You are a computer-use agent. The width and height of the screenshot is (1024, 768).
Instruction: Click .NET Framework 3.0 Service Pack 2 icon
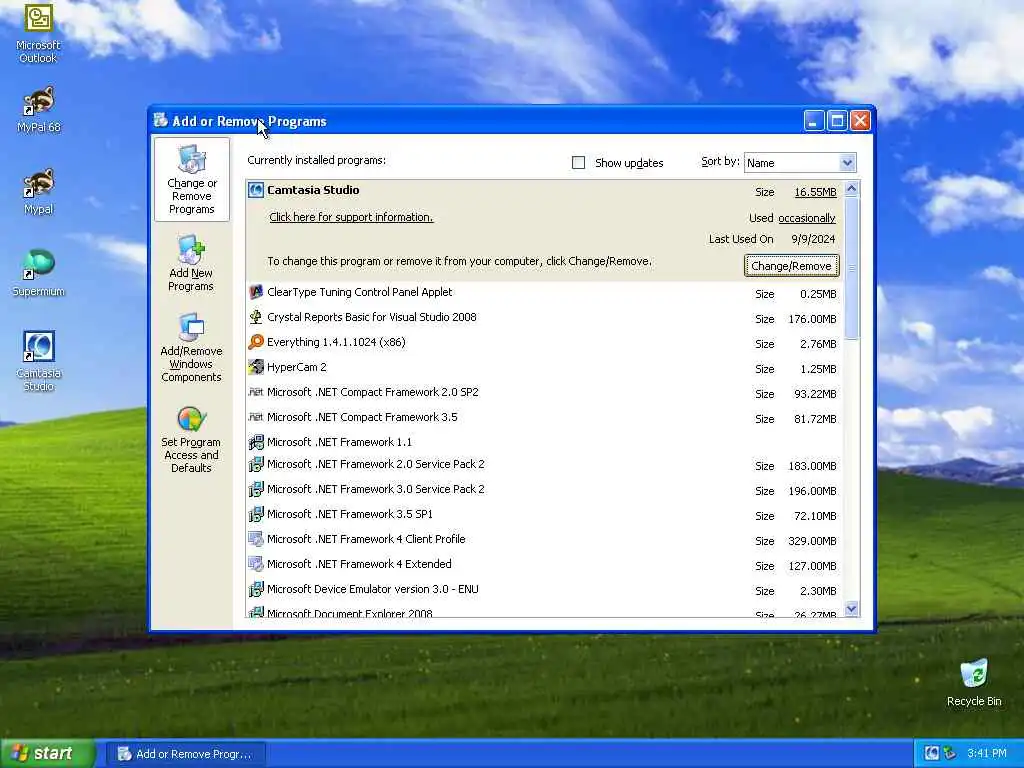pos(256,489)
